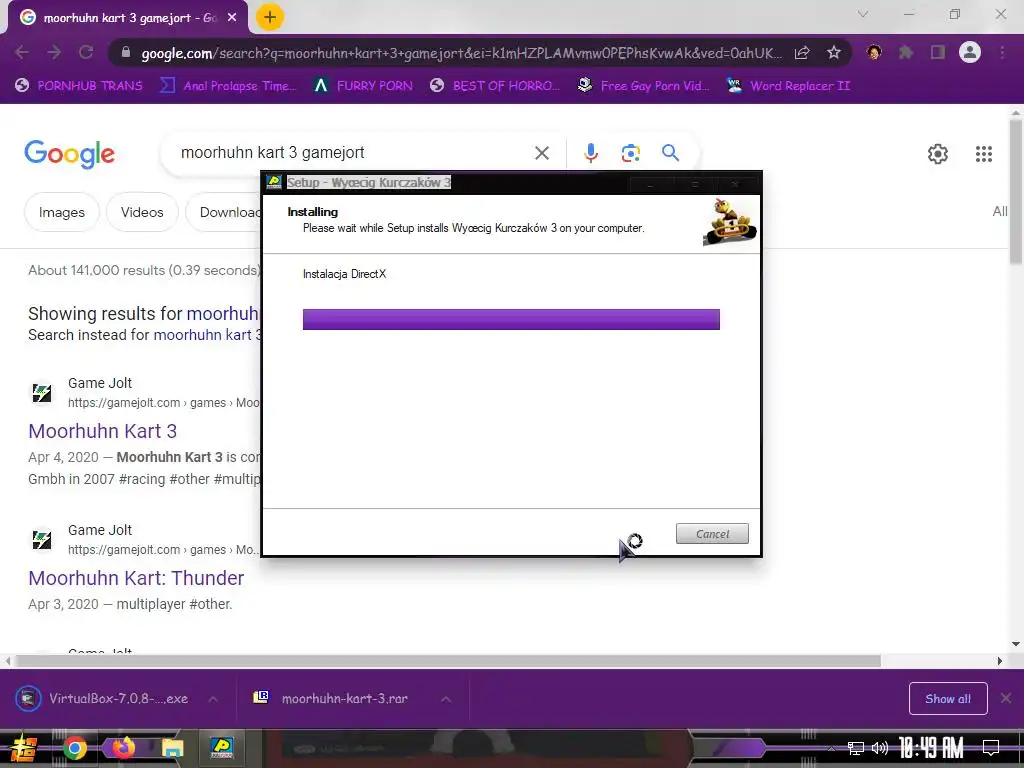Screen dimensions: 1024x768
Task: Open the Chrome profile avatar
Action: coord(970,52)
